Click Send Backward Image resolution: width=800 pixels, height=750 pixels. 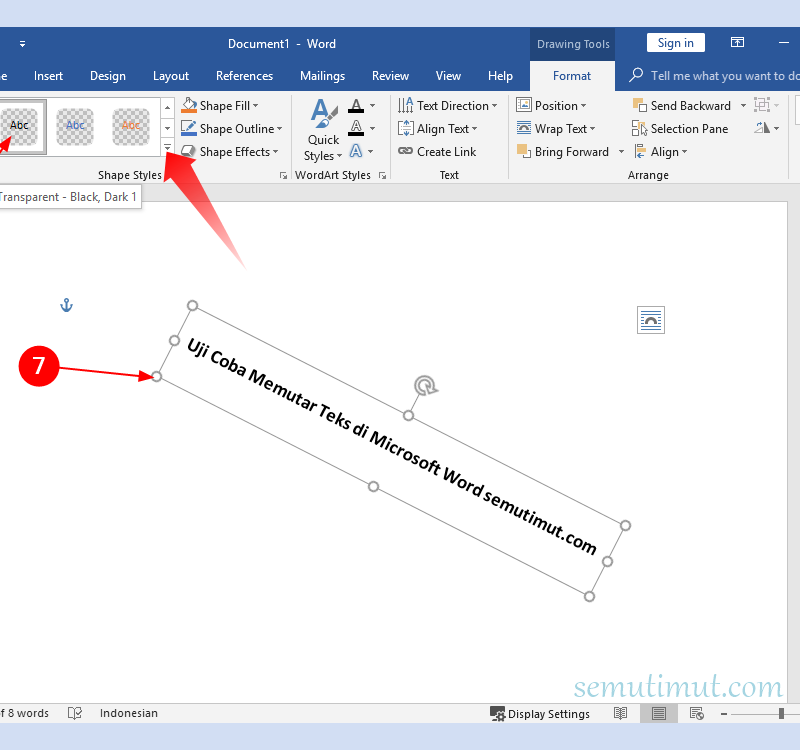pyautogui.click(x=682, y=106)
